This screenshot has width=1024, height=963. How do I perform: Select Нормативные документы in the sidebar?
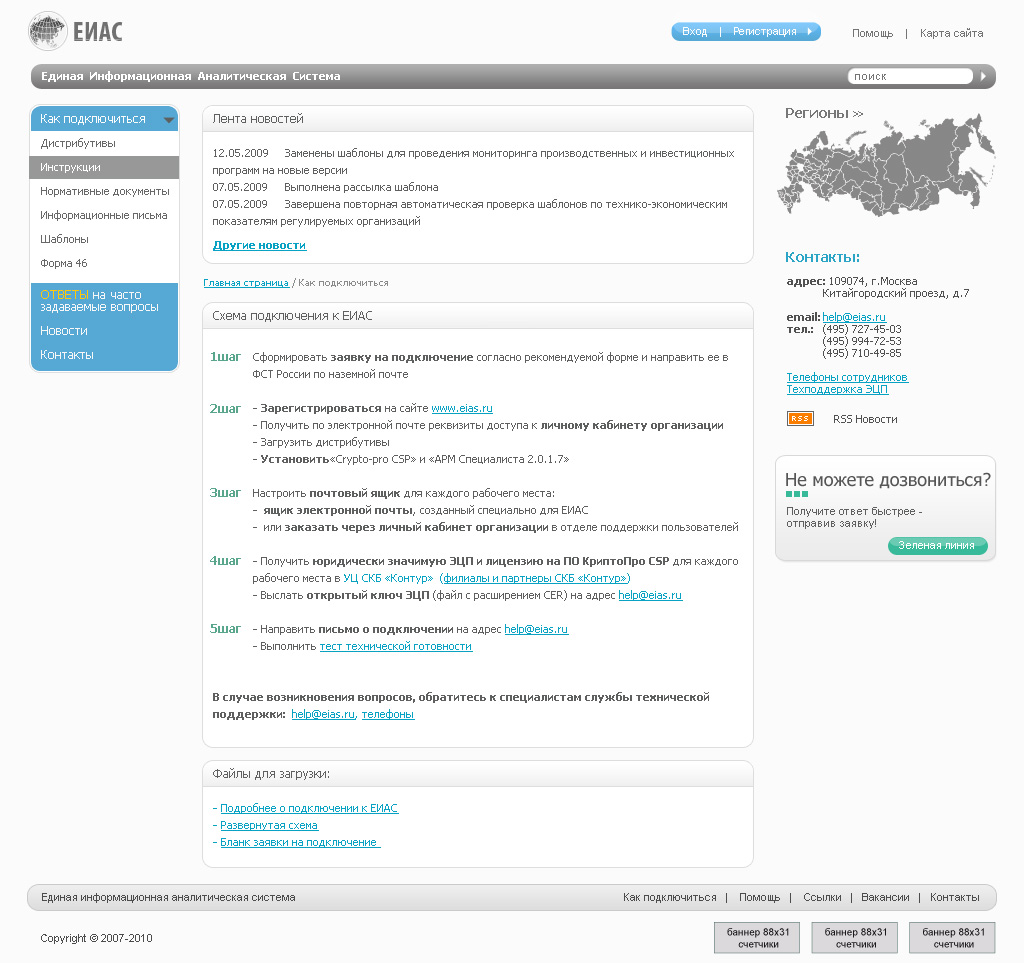[x=104, y=191]
